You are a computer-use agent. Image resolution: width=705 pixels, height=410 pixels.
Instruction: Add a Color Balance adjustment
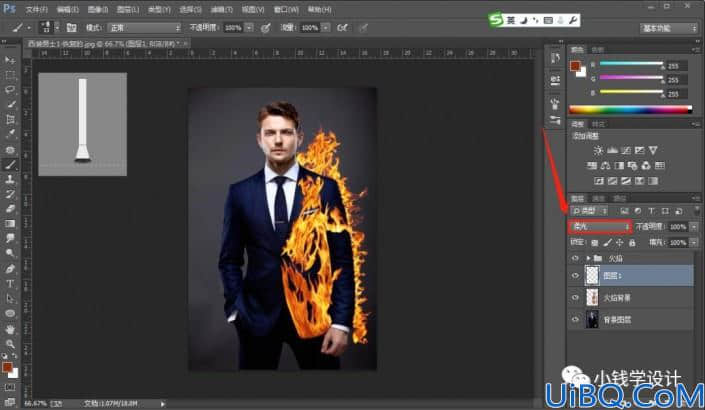[605, 165]
